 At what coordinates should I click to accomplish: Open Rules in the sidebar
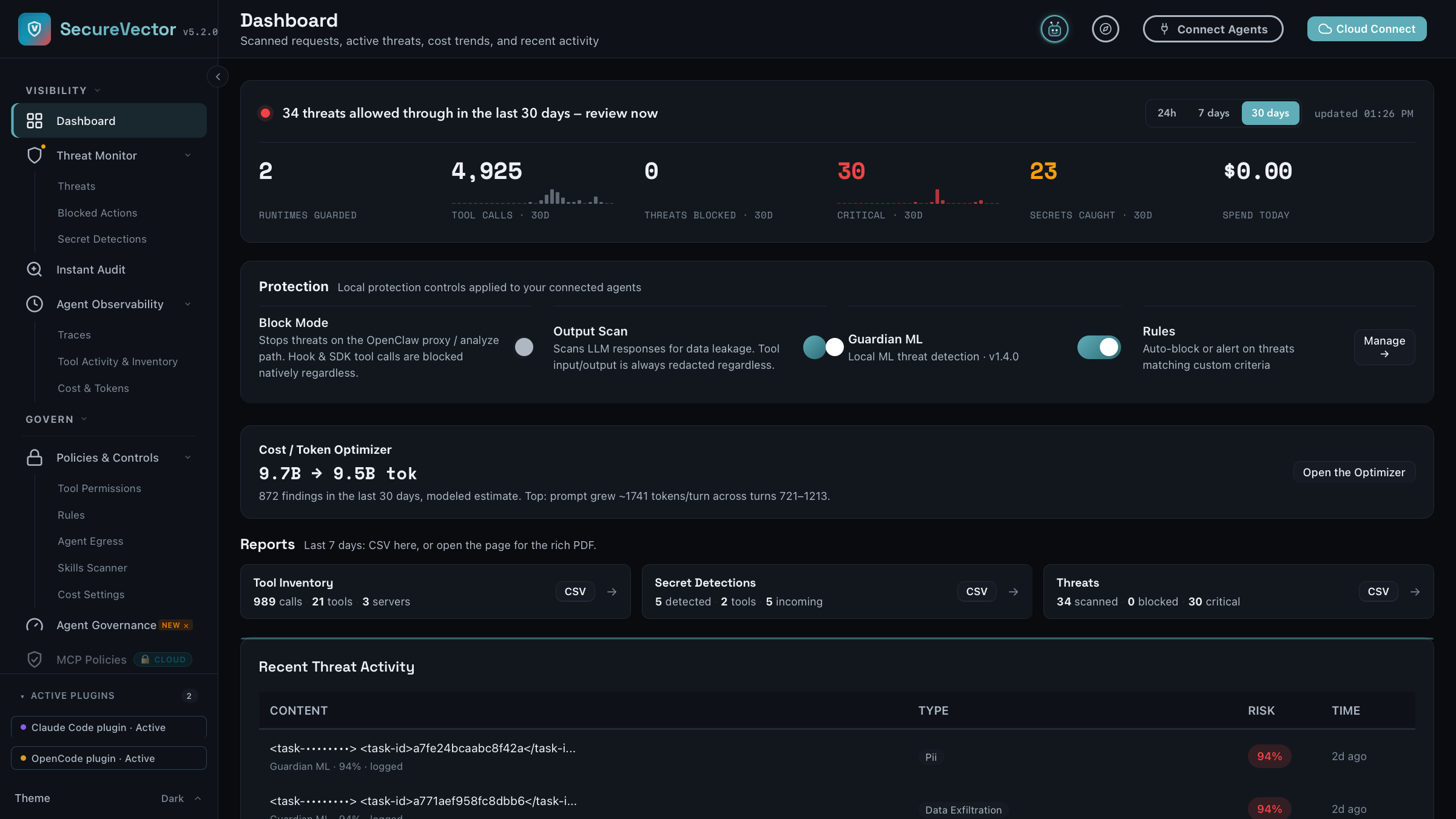click(71, 515)
